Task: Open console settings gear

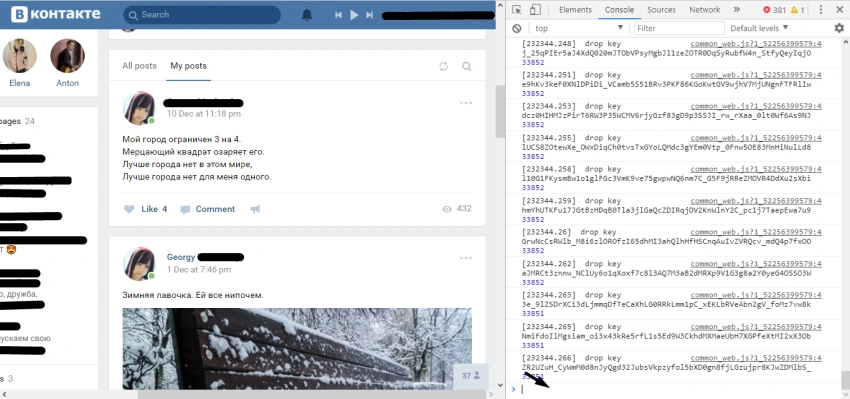Action: pyautogui.click(x=839, y=28)
